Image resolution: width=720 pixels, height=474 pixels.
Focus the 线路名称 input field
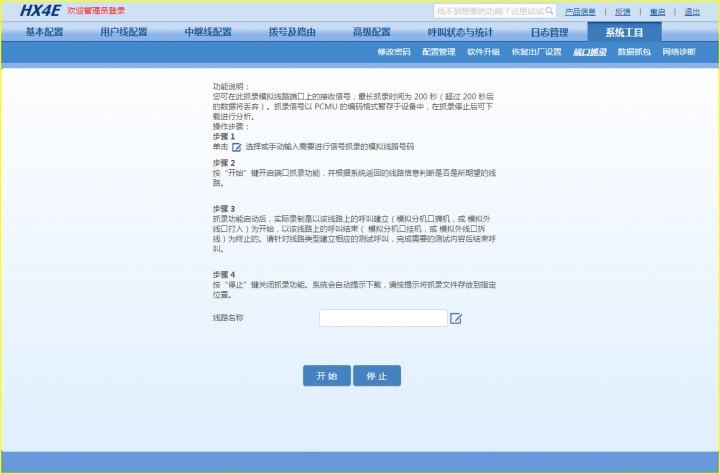(x=383, y=318)
